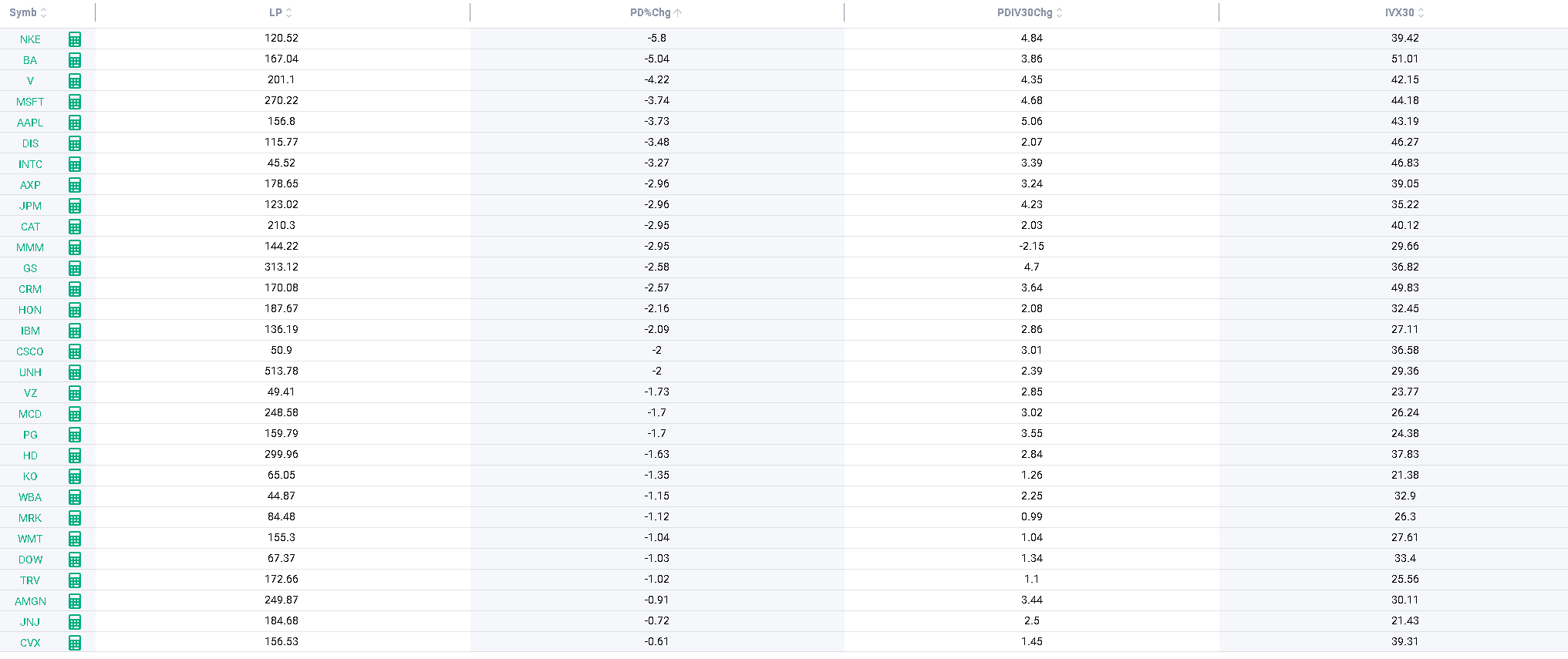The width and height of the screenshot is (1568, 659).
Task: Open the AMGN symbol link
Action: tap(30, 601)
